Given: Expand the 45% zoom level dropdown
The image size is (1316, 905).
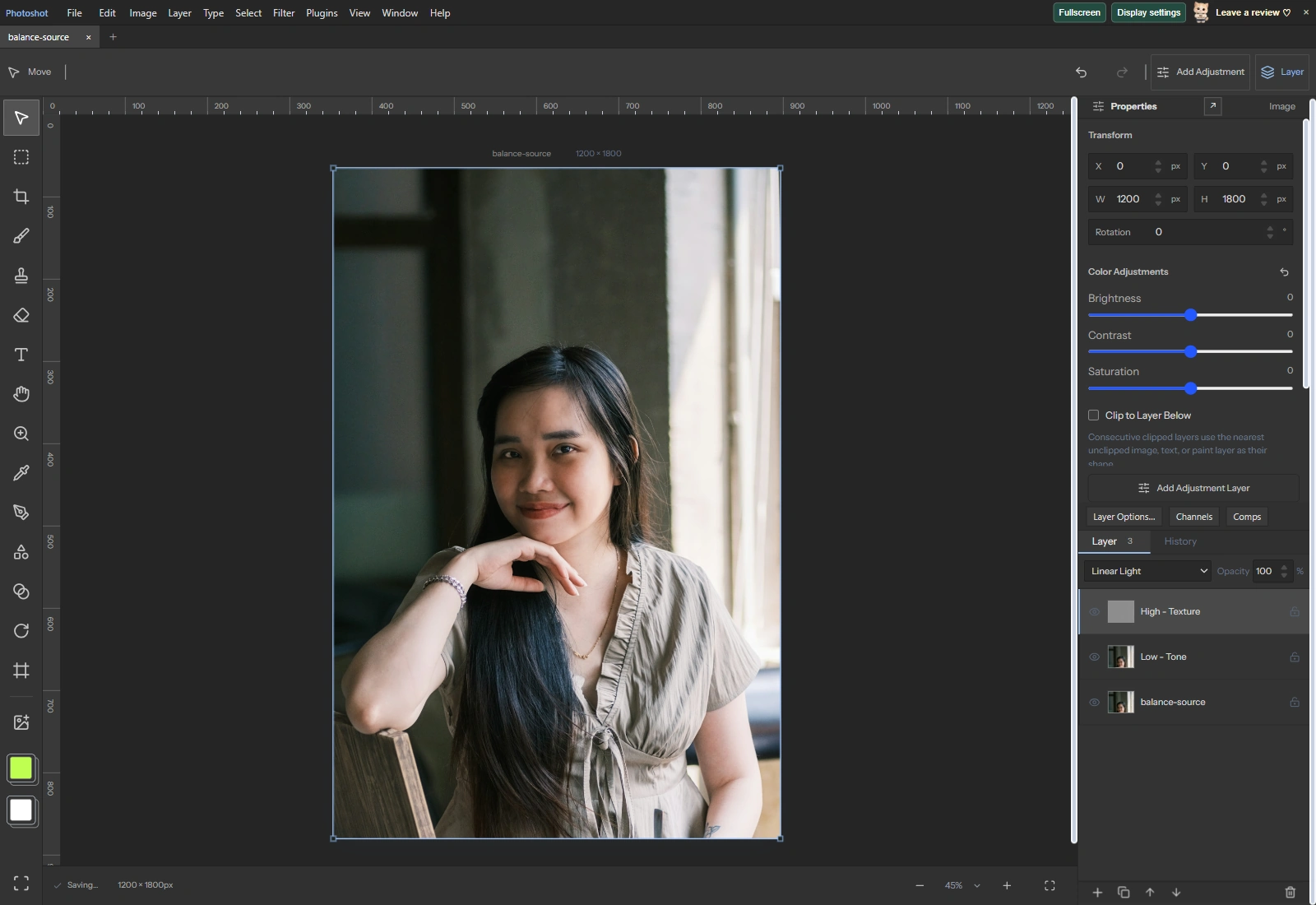Looking at the screenshot, I should click(977, 886).
